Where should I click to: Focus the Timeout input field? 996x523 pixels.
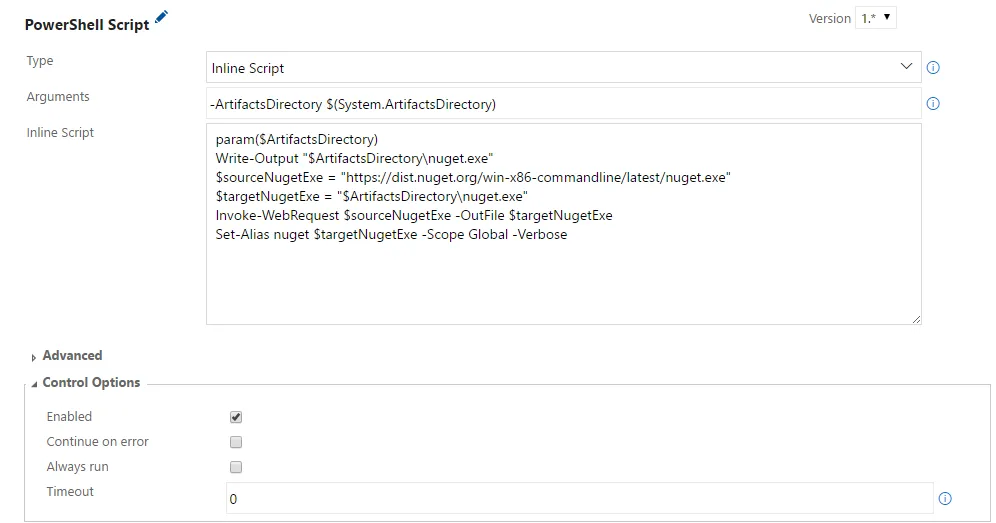coord(580,498)
